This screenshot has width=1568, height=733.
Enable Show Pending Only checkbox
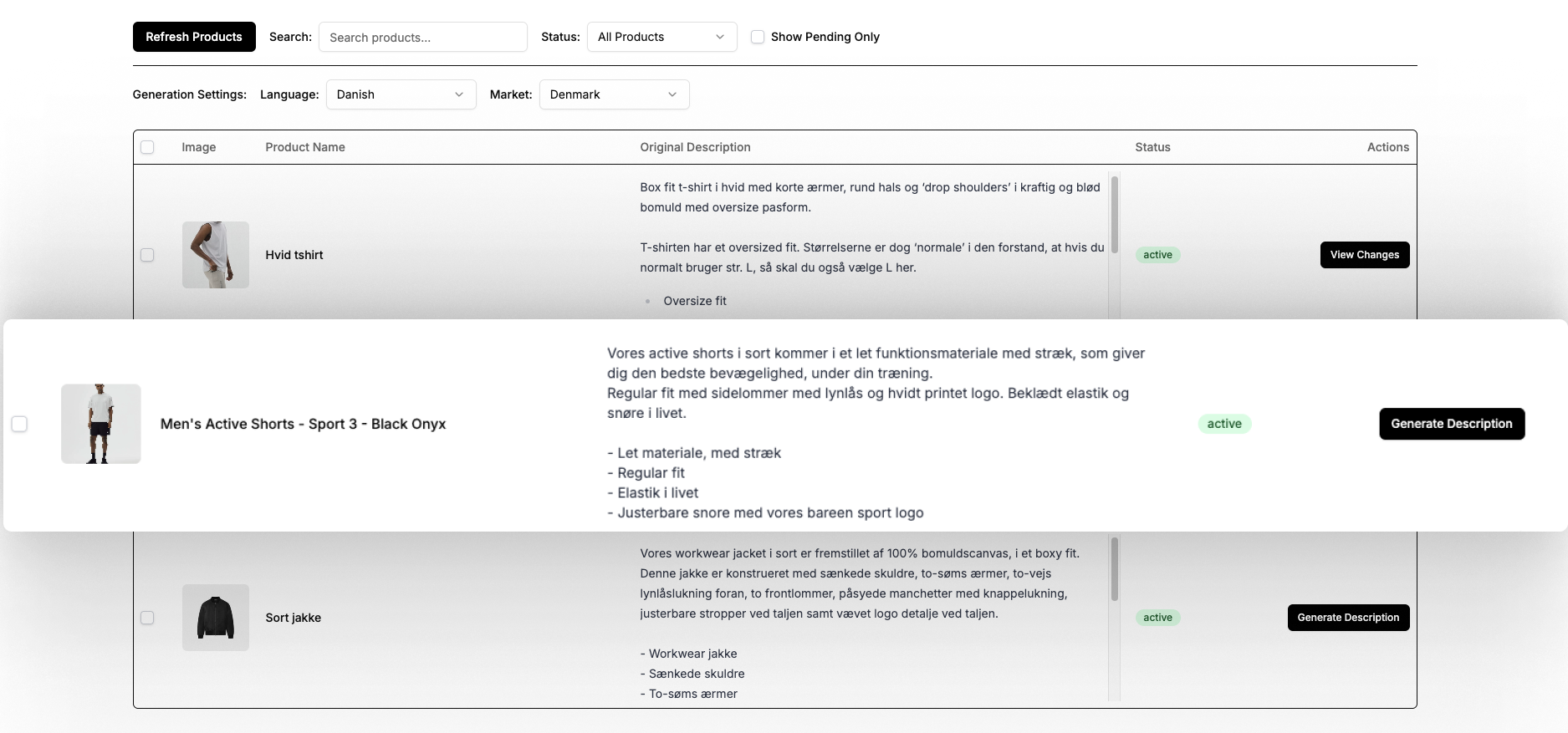(x=758, y=37)
